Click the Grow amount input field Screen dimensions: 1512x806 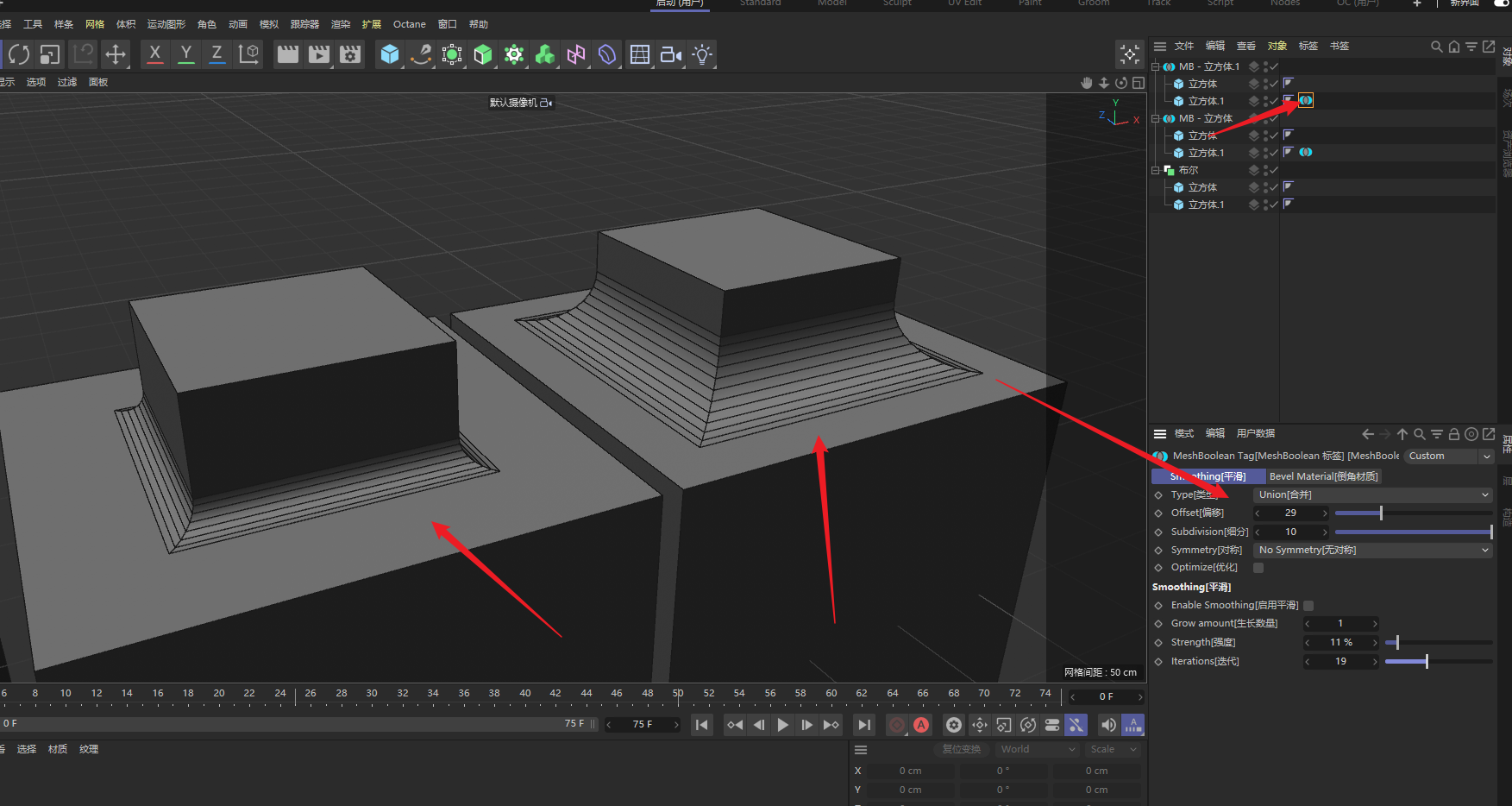1340,623
